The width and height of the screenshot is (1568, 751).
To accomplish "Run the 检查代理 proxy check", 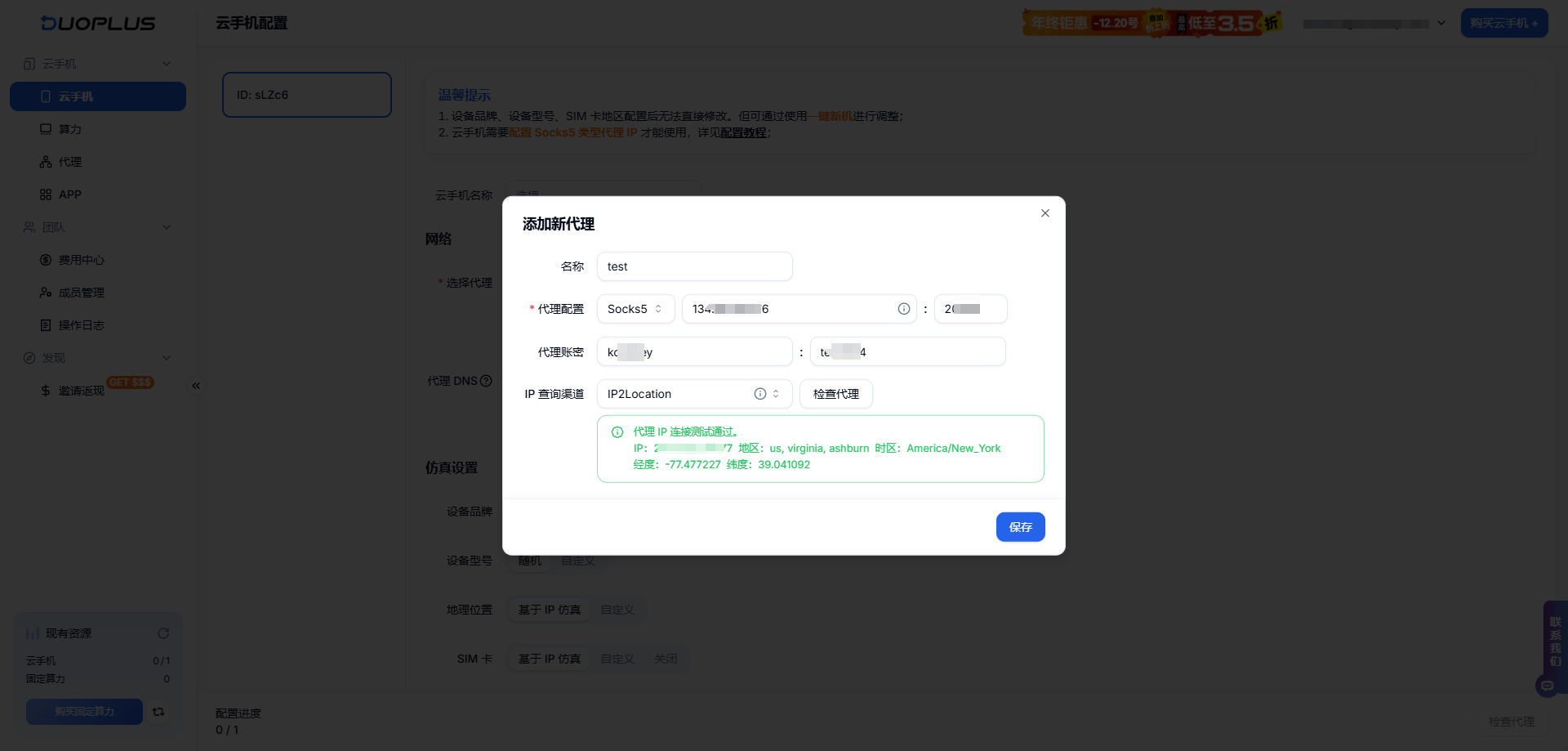I will pos(835,394).
